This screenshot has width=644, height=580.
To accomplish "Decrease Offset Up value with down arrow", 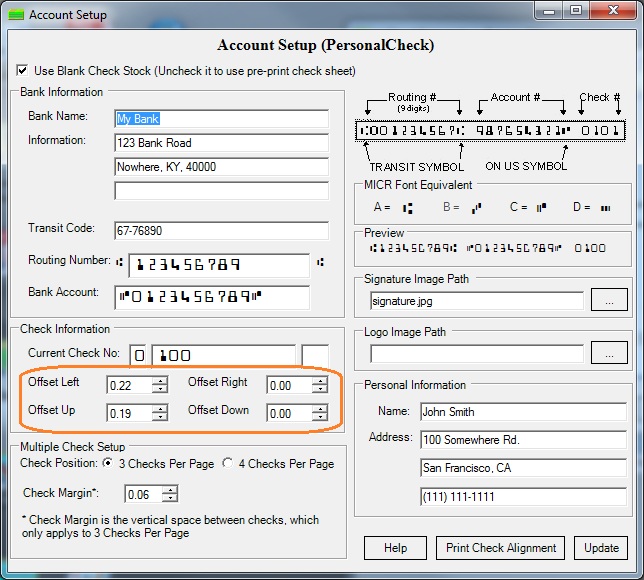I will point(160,417).
